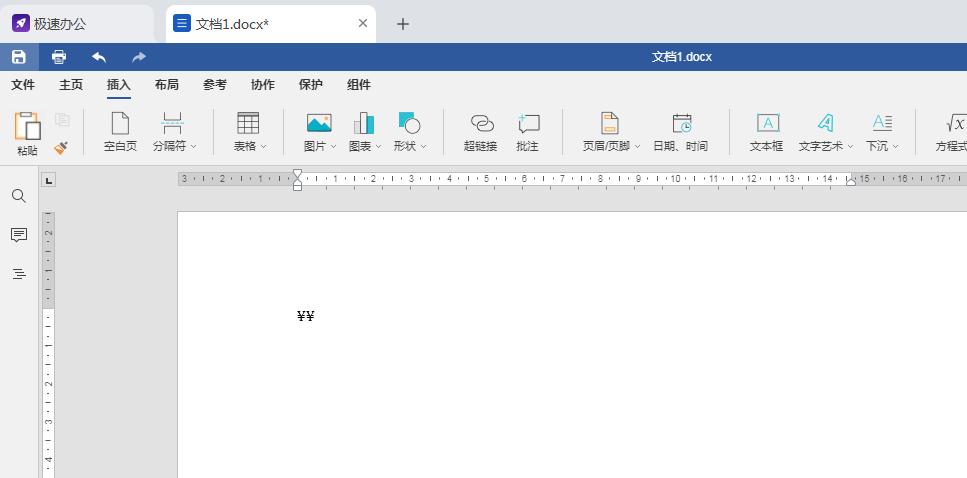Click the ¥¥ text in the document

tap(306, 316)
